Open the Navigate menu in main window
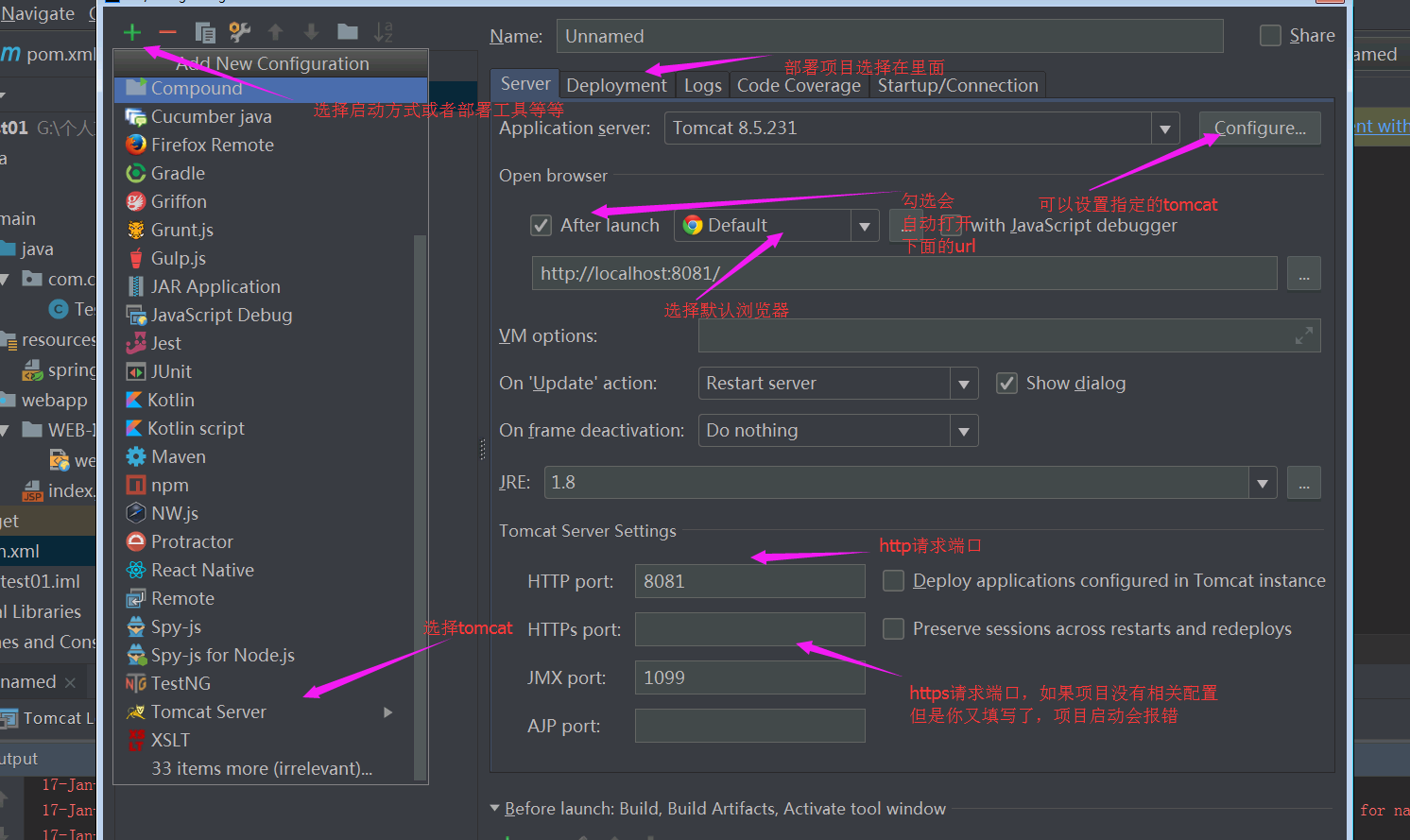Image resolution: width=1410 pixels, height=840 pixels. tap(38, 13)
